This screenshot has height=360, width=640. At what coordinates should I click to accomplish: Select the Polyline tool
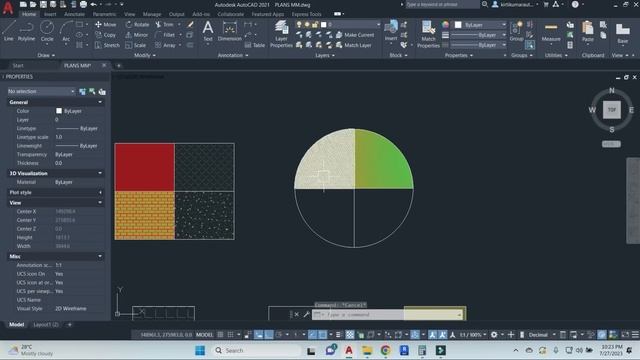26,31
